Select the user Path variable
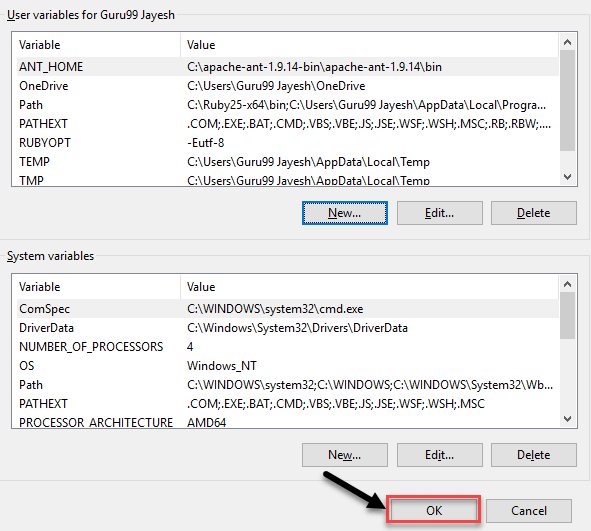The width and height of the screenshot is (591, 531). coord(288,105)
